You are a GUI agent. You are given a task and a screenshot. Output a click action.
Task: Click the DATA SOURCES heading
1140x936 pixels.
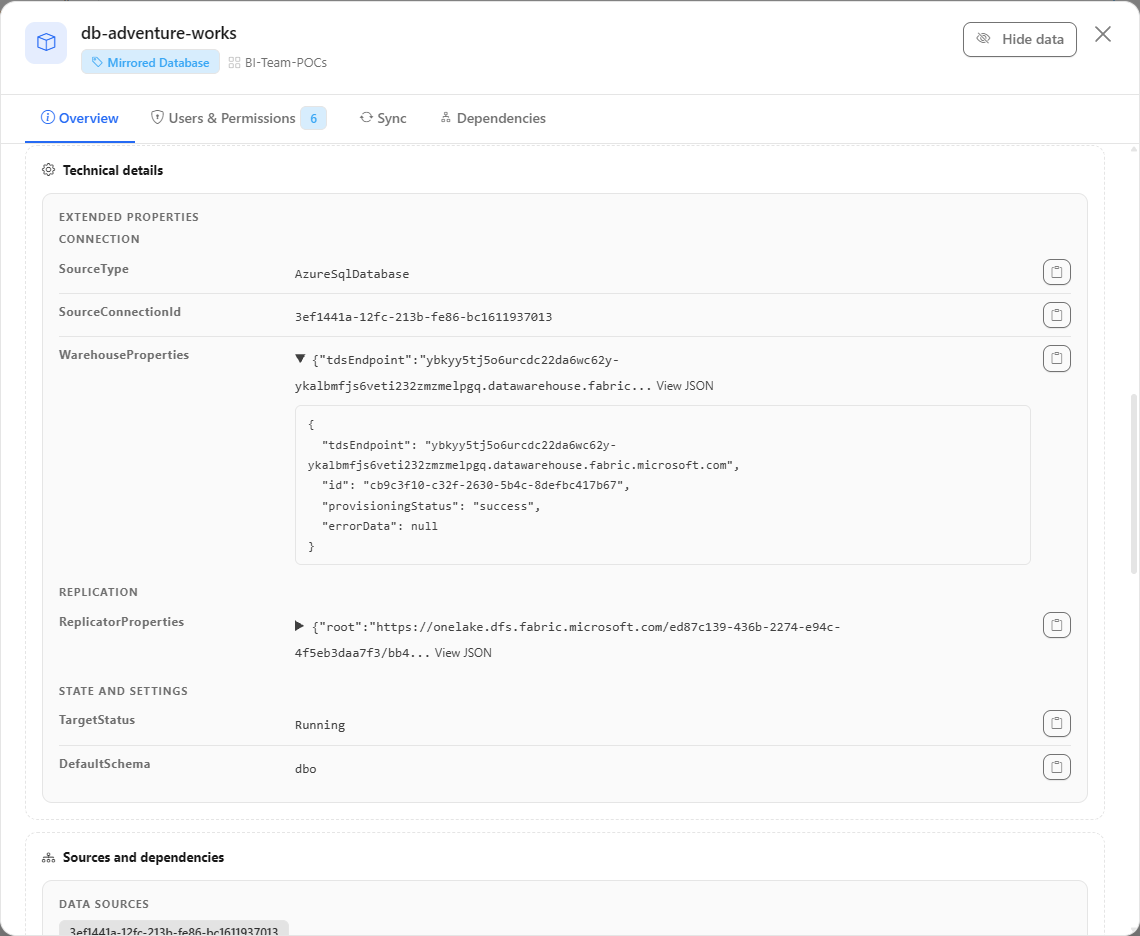pyautogui.click(x=104, y=904)
